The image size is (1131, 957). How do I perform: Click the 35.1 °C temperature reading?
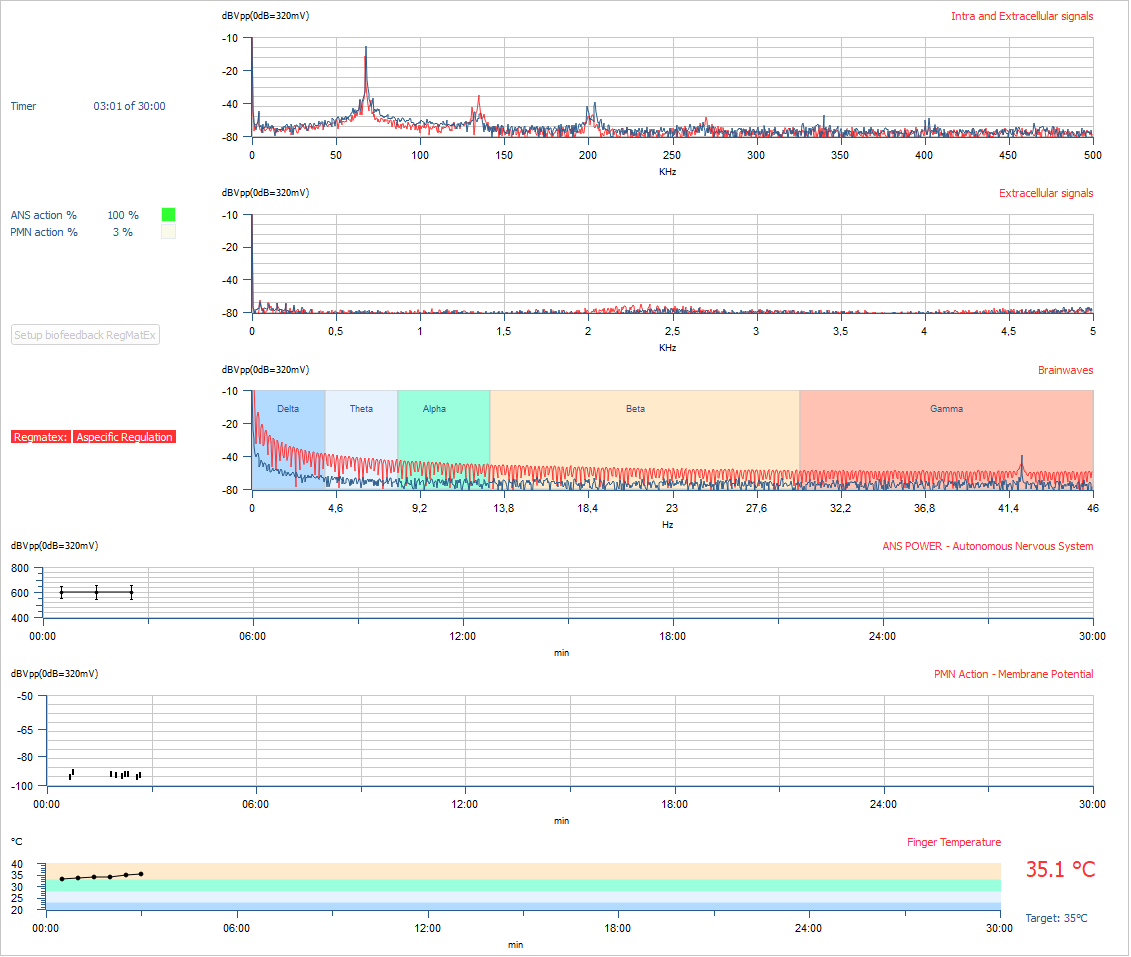[1060, 870]
